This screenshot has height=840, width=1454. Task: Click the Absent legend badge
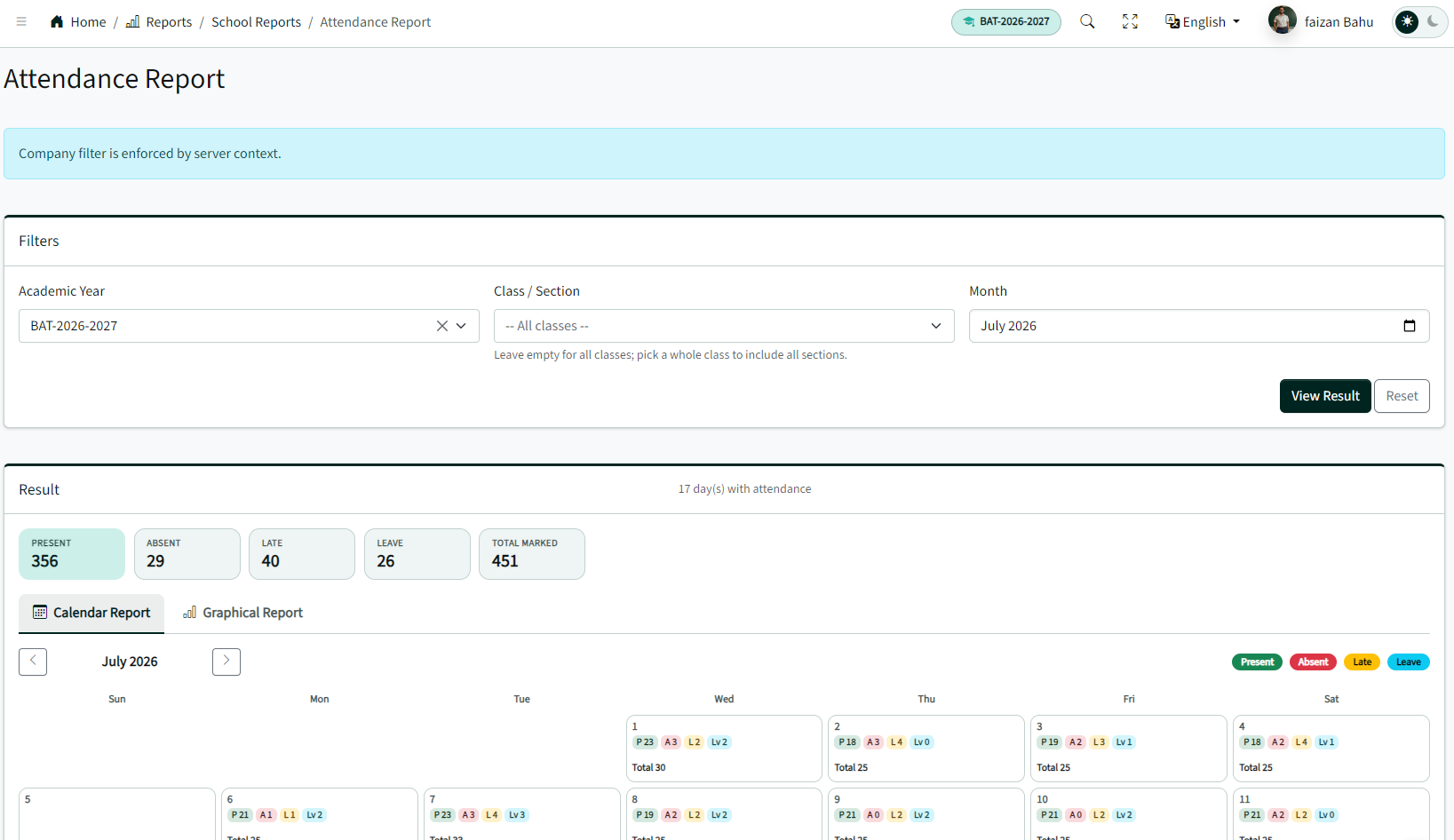[x=1313, y=662]
